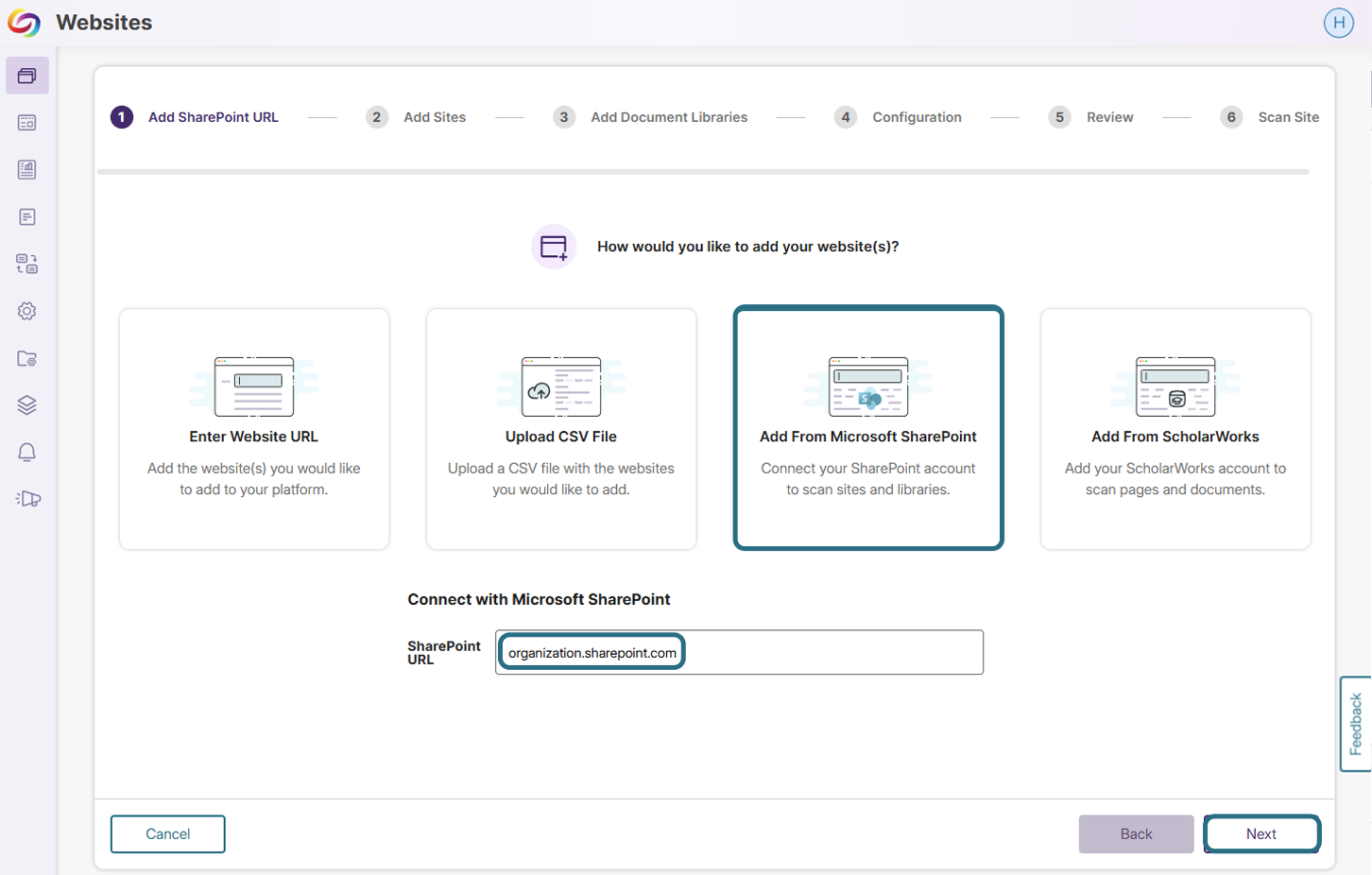Choose Add From ScholarWorks option
The width and height of the screenshot is (1372, 875).
[x=1175, y=429]
